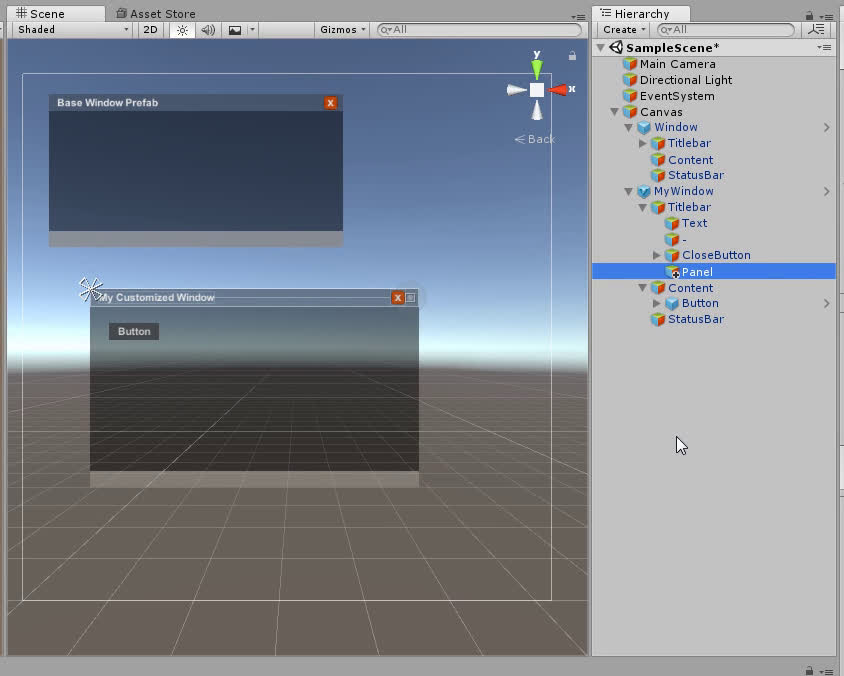This screenshot has width=844, height=676.
Task: Open the Gizmos dropdown menu
Action: click(x=343, y=30)
